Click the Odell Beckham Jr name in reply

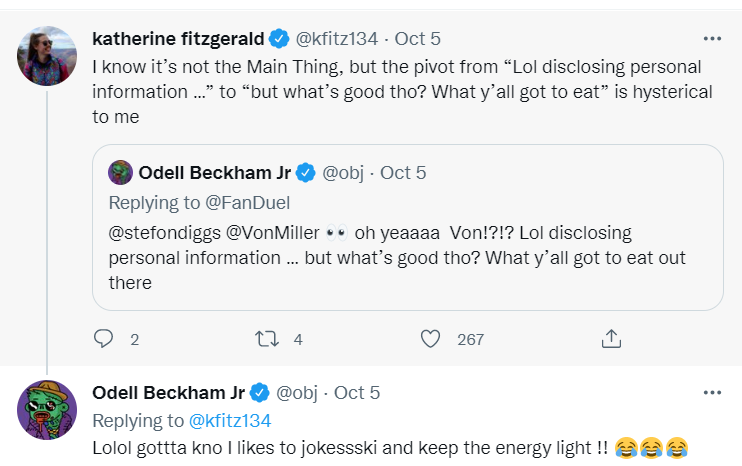coord(168,393)
